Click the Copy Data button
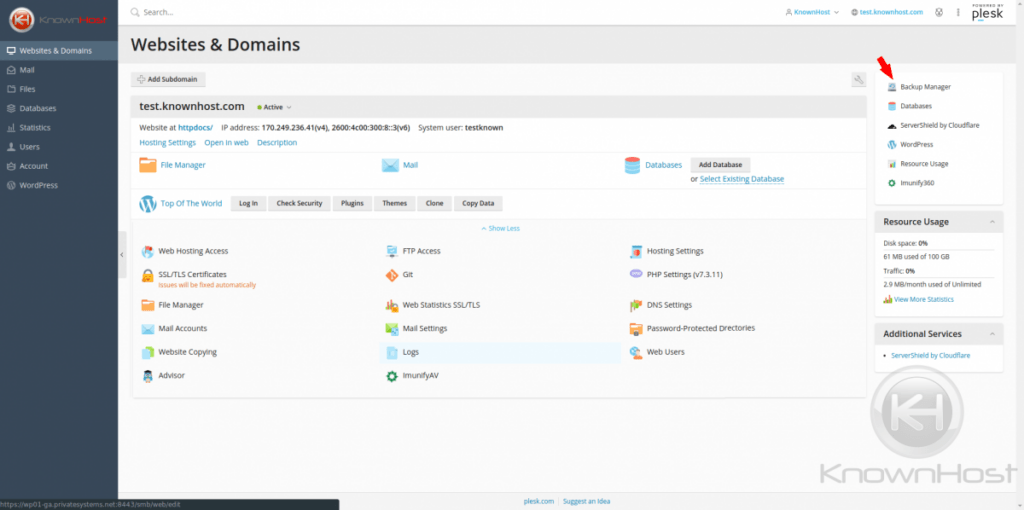Screen dimensions: 1024x510 pyautogui.click(x=478, y=203)
